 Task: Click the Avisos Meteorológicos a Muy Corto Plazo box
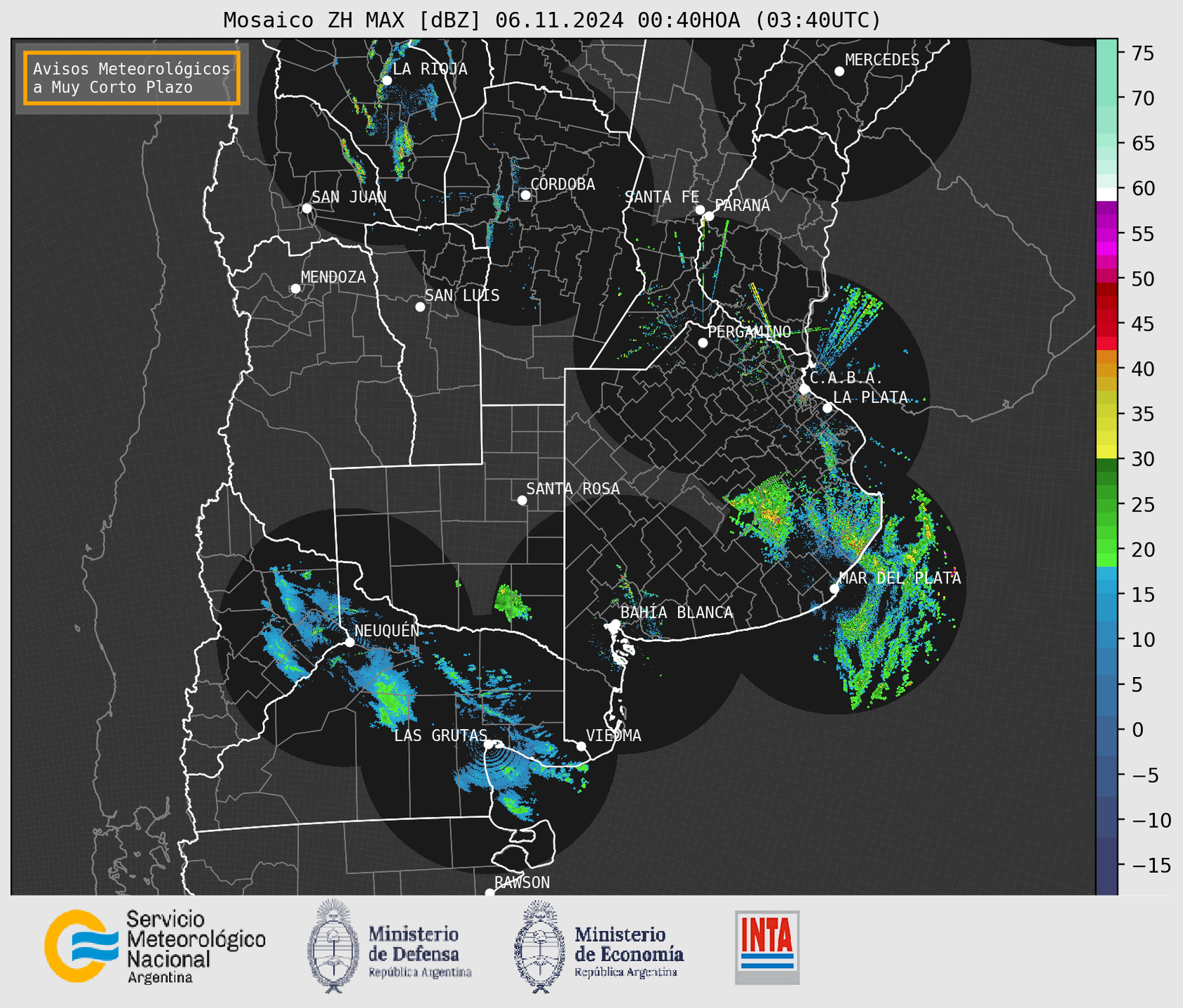point(132,78)
